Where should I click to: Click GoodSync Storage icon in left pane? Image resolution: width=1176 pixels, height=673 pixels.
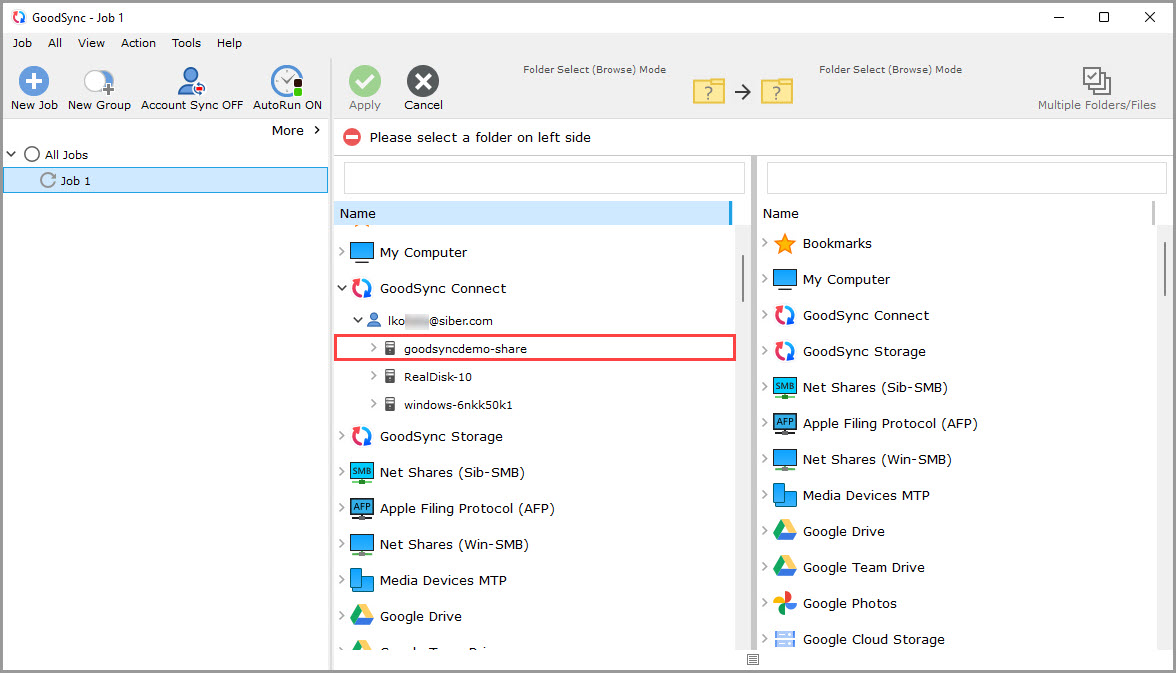362,436
